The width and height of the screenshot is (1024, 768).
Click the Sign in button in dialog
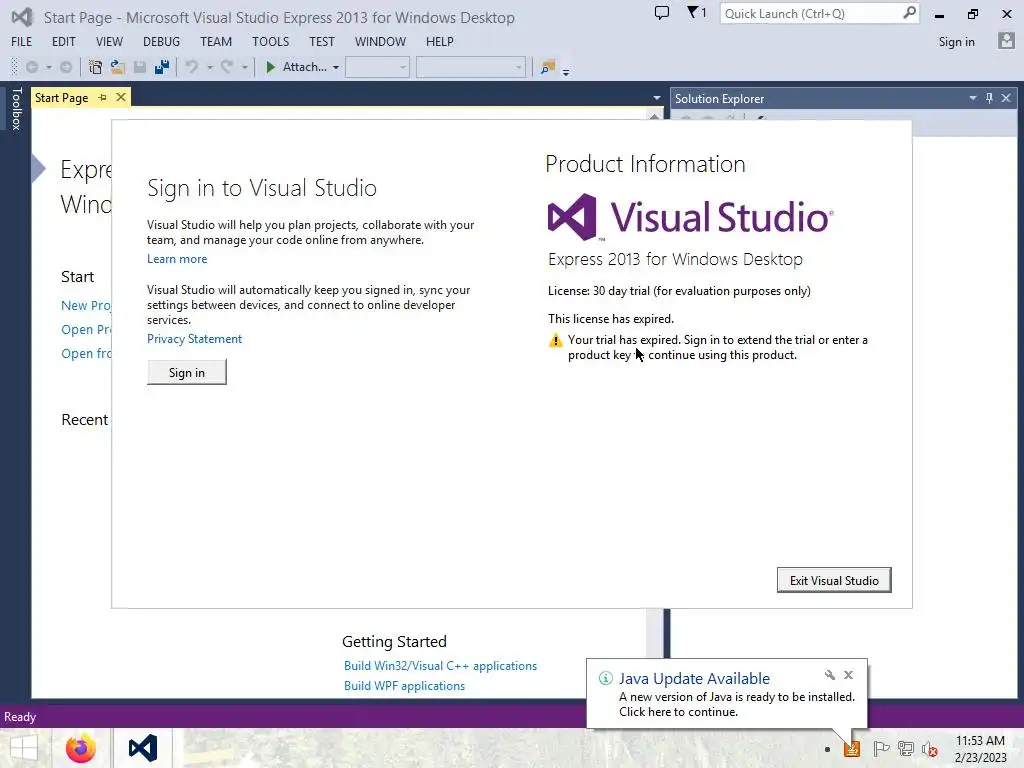(x=187, y=372)
